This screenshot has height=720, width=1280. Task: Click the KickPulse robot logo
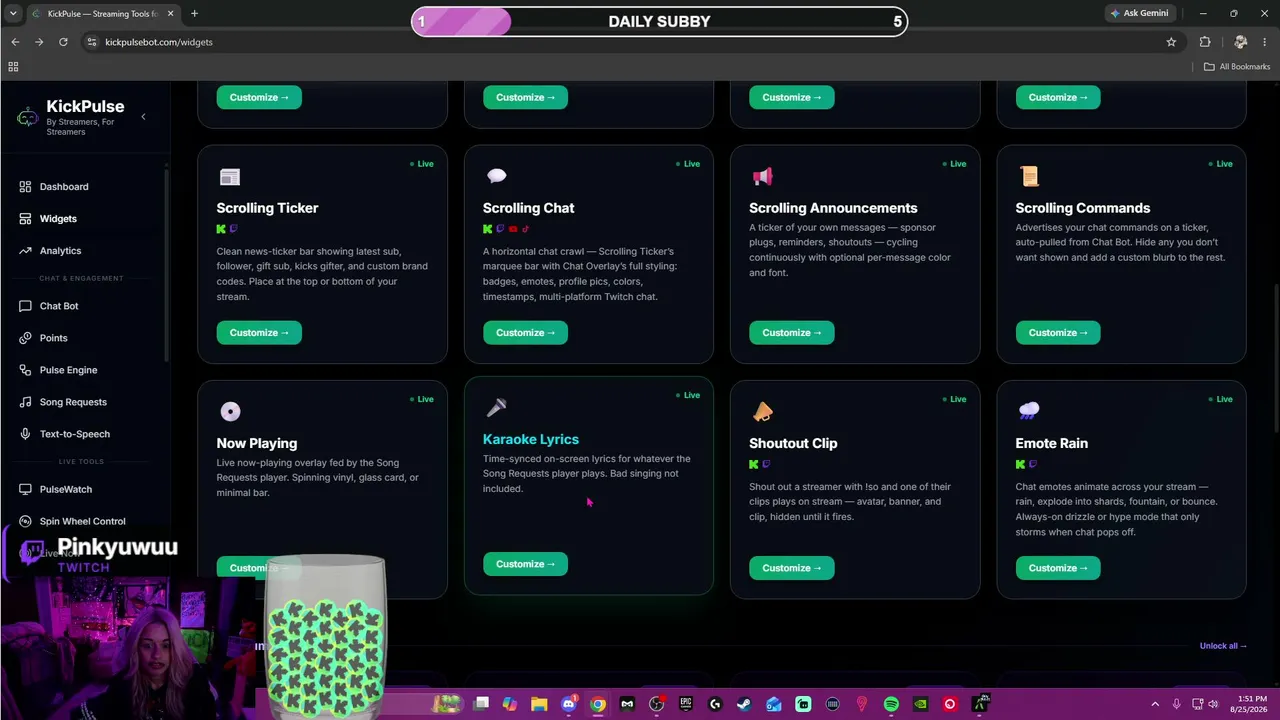[28, 117]
